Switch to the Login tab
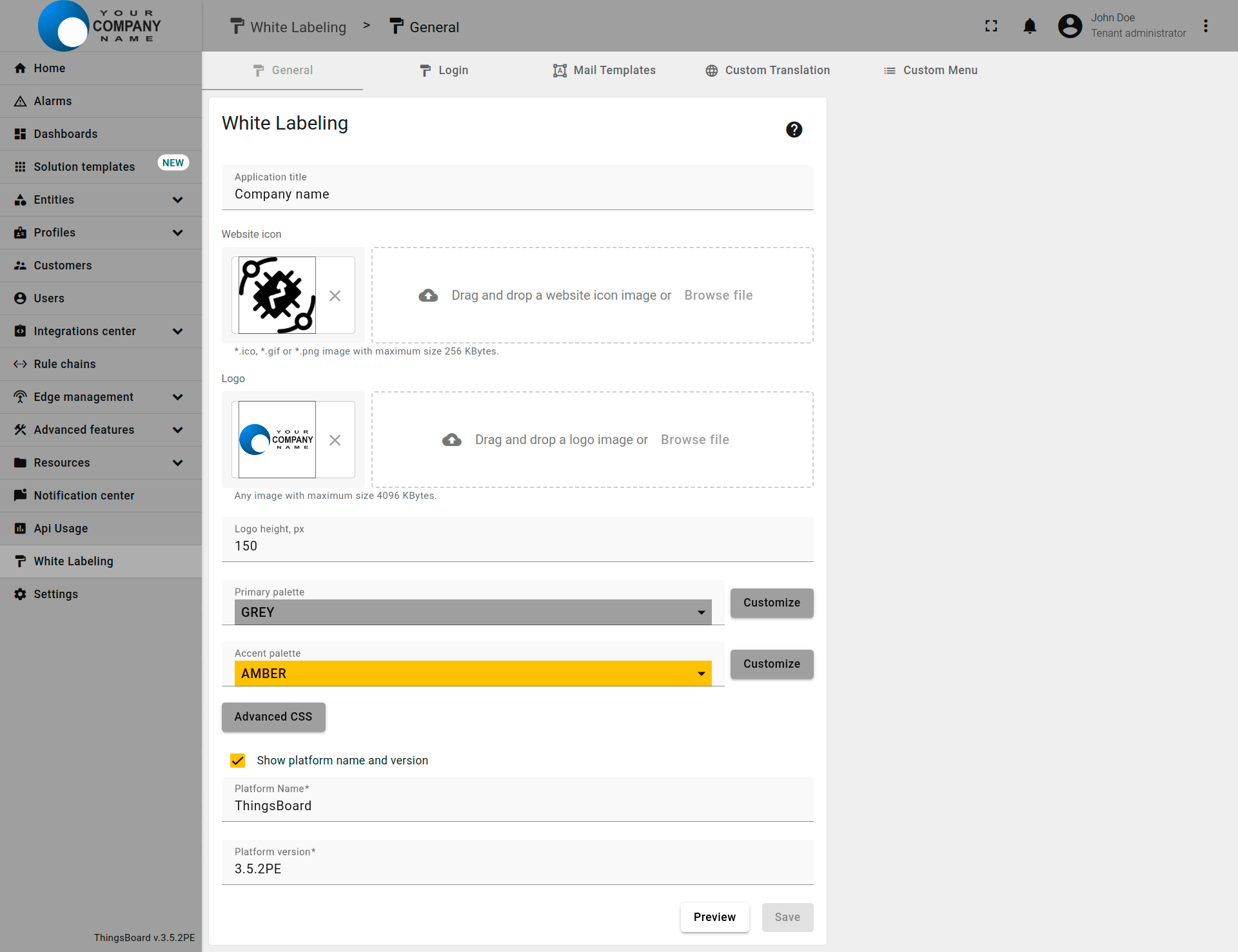Viewport: 1238px width, 952px height. click(x=444, y=70)
